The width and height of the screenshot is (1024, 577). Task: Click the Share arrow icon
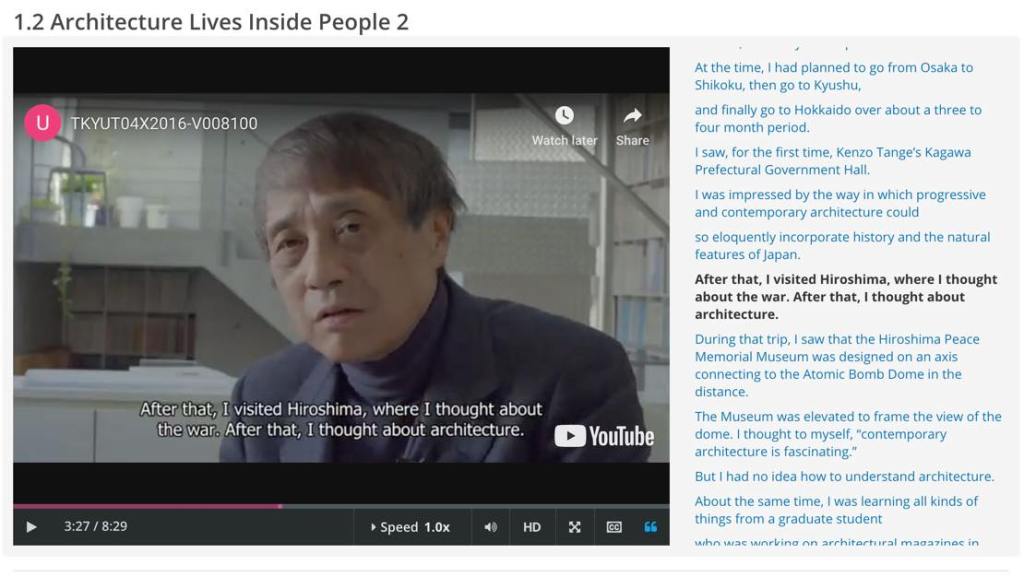click(632, 125)
